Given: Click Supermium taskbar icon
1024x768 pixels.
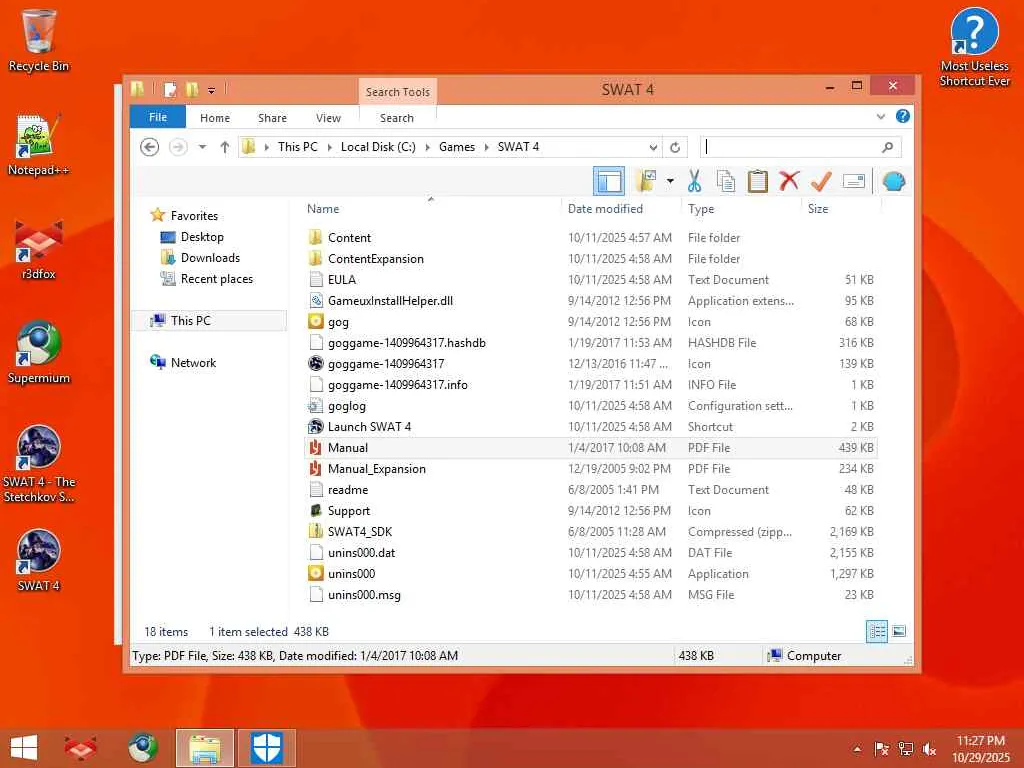Looking at the screenshot, I should coord(142,748).
